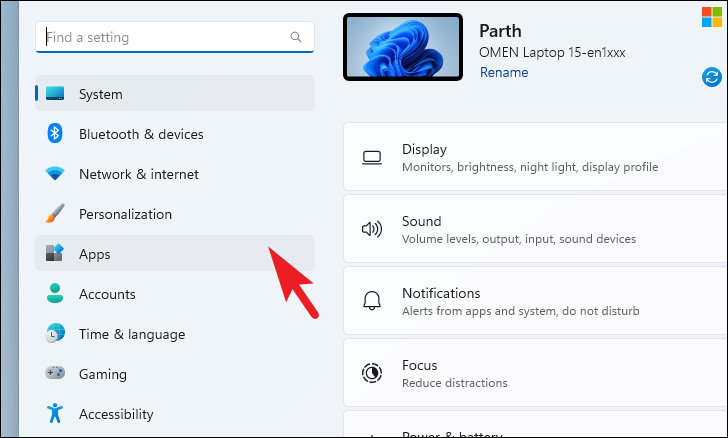Click the Accessibility figure icon
The width and height of the screenshot is (728, 438).
tap(55, 413)
